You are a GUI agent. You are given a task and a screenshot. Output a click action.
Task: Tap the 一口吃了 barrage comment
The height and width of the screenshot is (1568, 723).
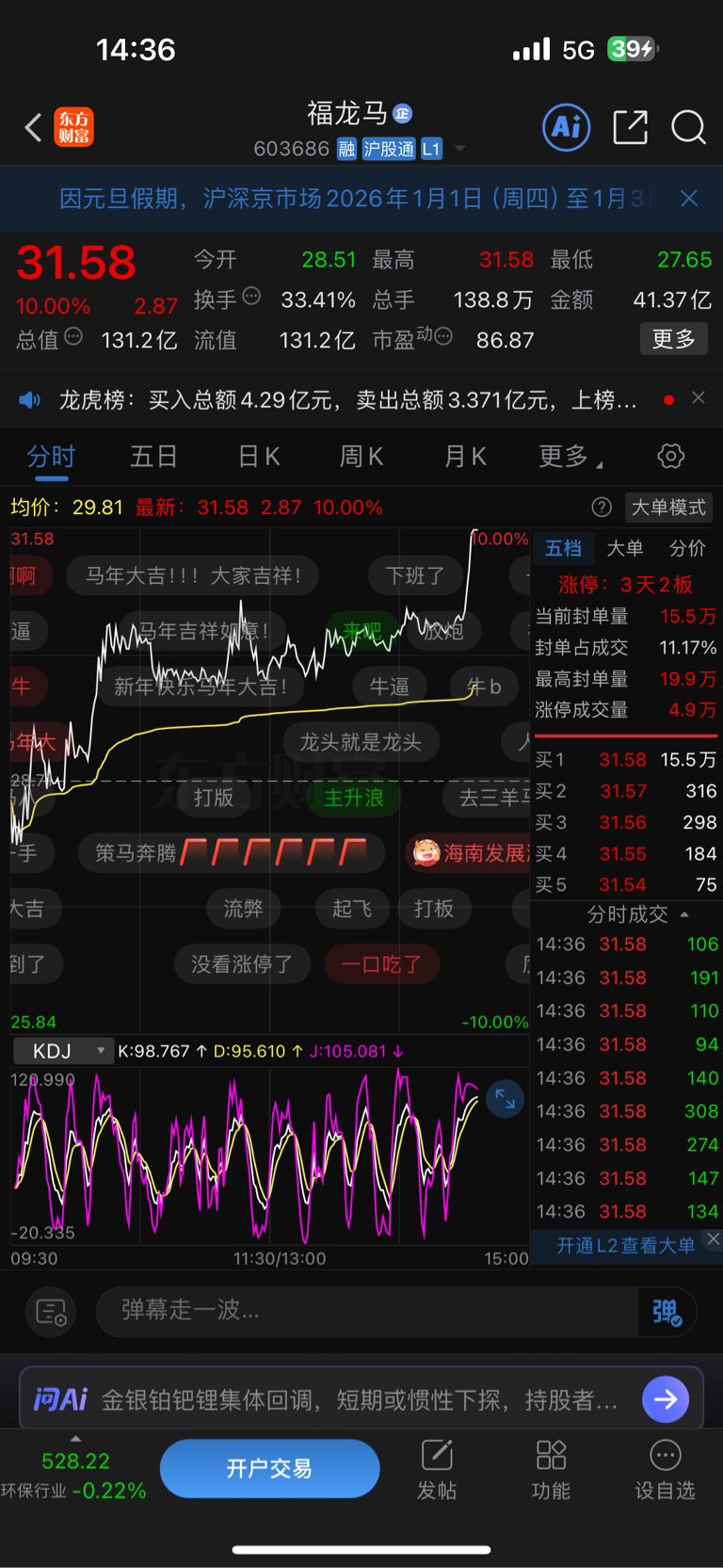tap(380, 964)
